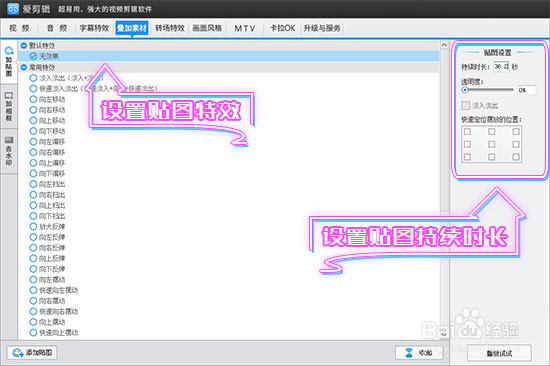Check the bottom-right quick position box
The image size is (550, 366).
516,157
